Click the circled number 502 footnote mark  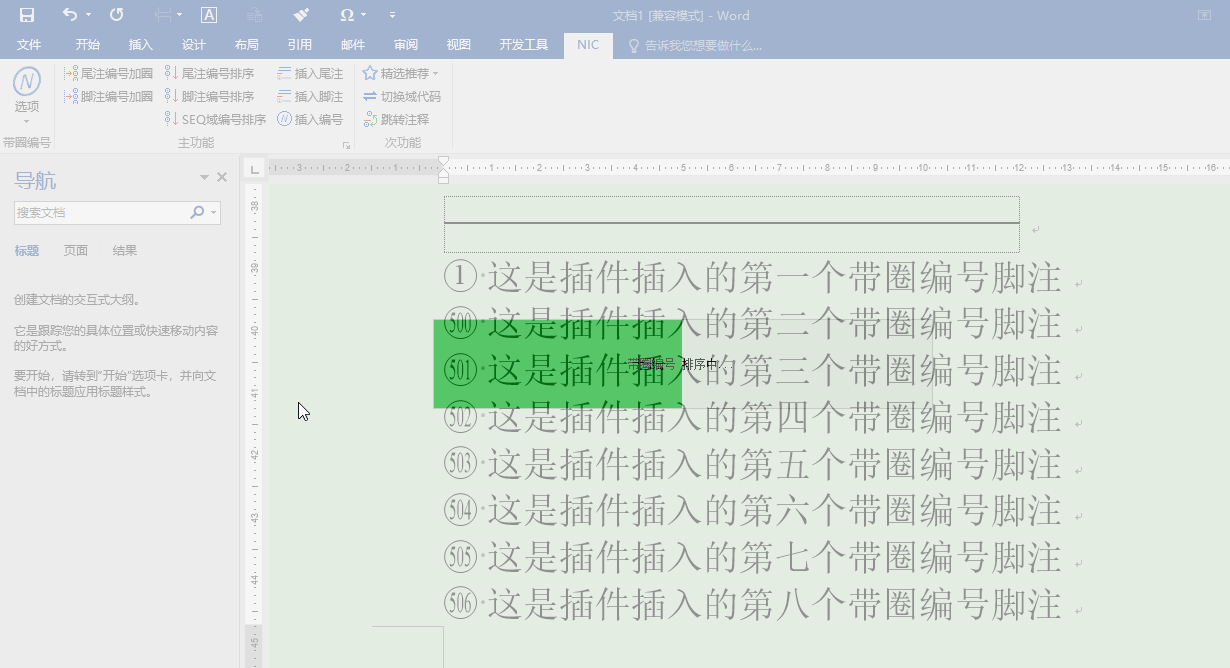[461, 418]
